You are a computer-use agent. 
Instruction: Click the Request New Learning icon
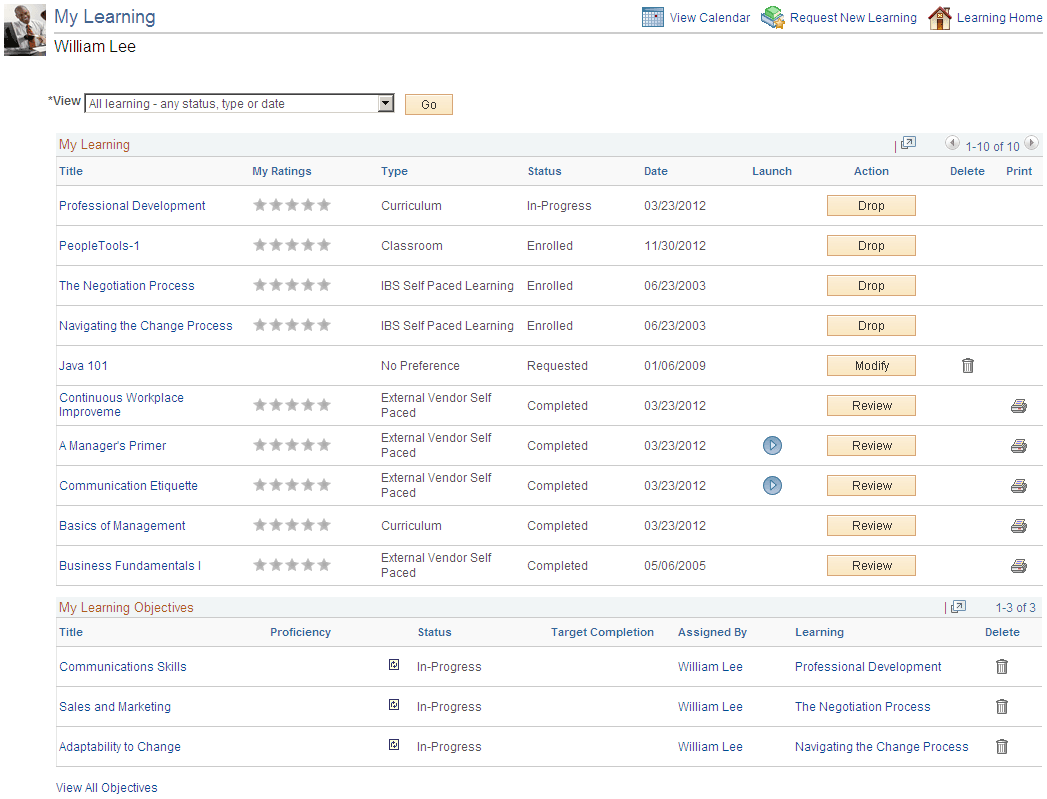tap(772, 17)
